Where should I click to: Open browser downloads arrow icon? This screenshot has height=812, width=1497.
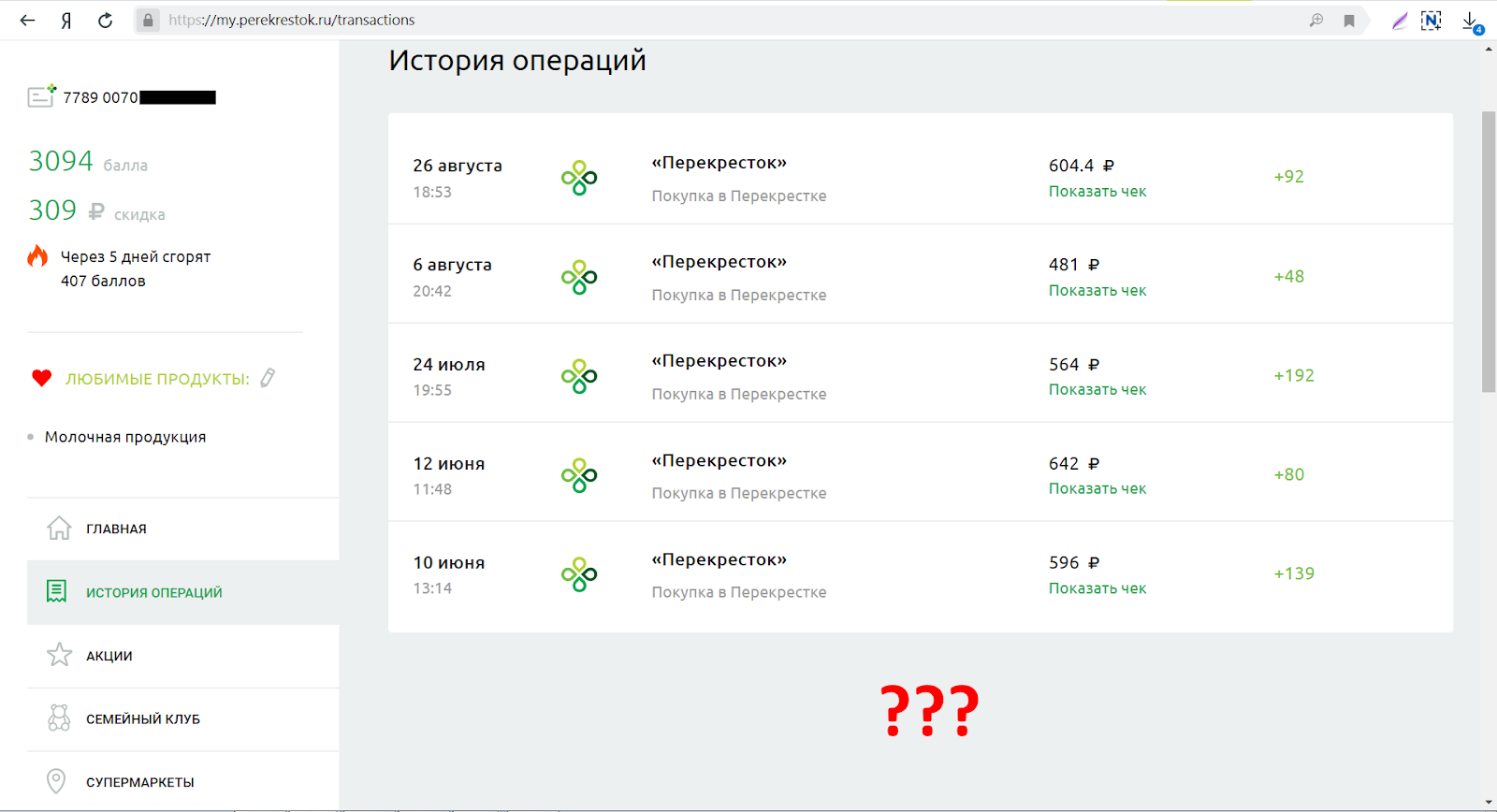(x=1471, y=22)
